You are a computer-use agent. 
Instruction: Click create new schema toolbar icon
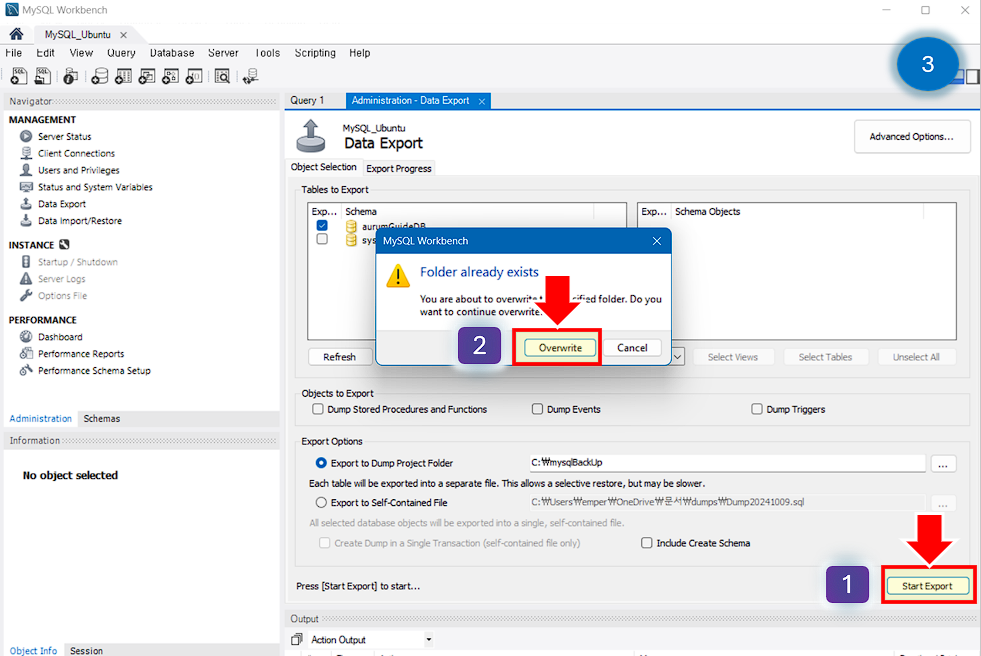tap(99, 76)
